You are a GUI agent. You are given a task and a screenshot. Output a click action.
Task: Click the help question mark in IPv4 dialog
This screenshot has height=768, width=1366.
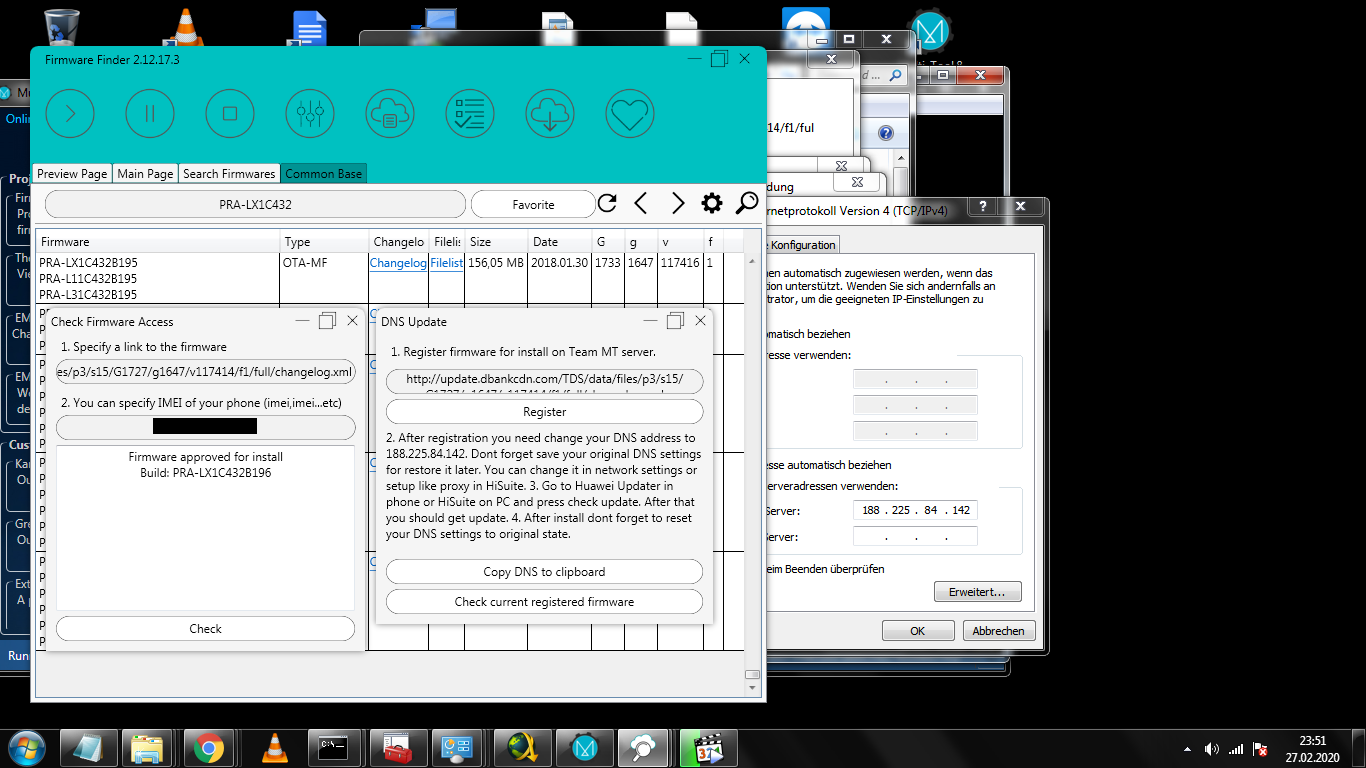[x=984, y=207]
